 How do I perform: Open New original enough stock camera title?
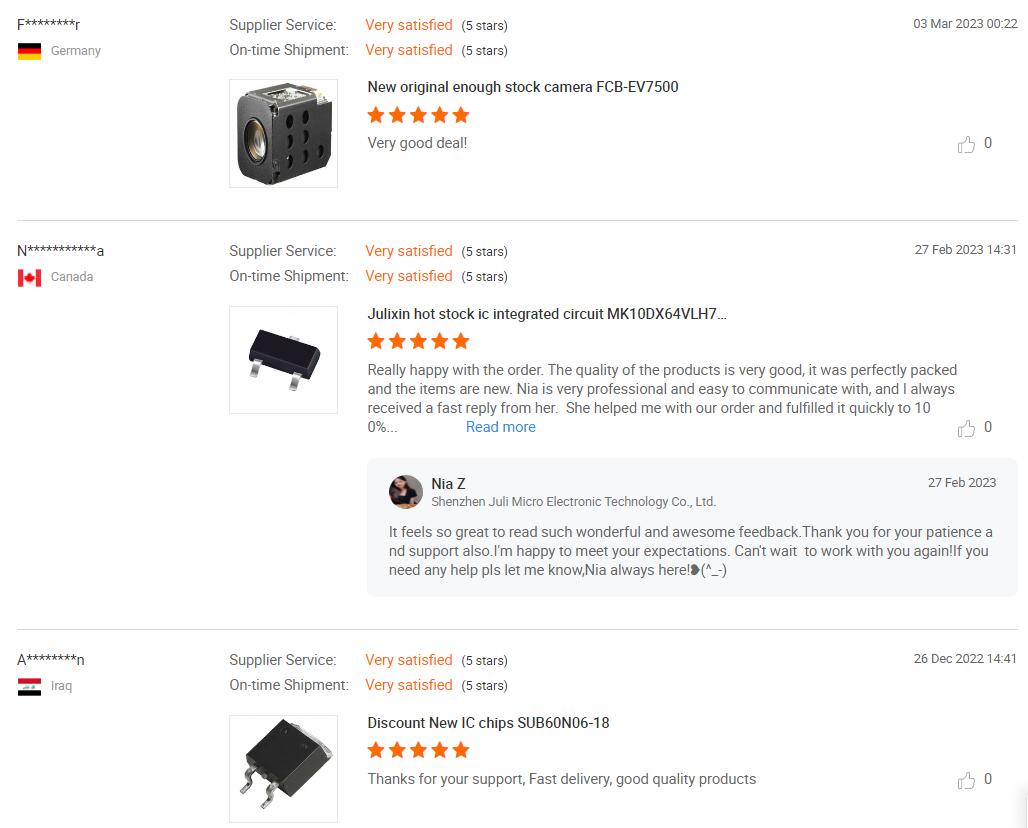(x=522, y=87)
